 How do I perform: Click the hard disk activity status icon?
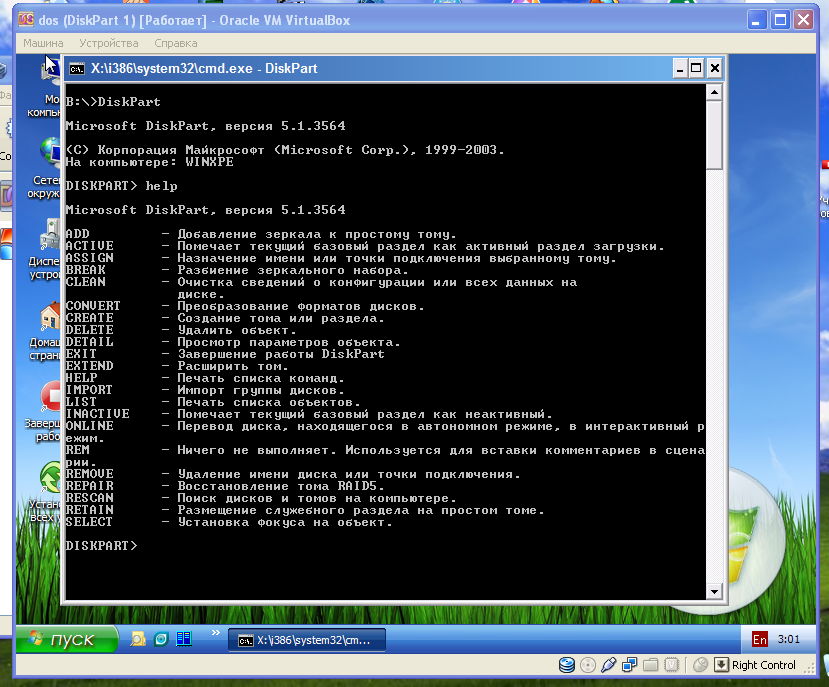(x=567, y=665)
